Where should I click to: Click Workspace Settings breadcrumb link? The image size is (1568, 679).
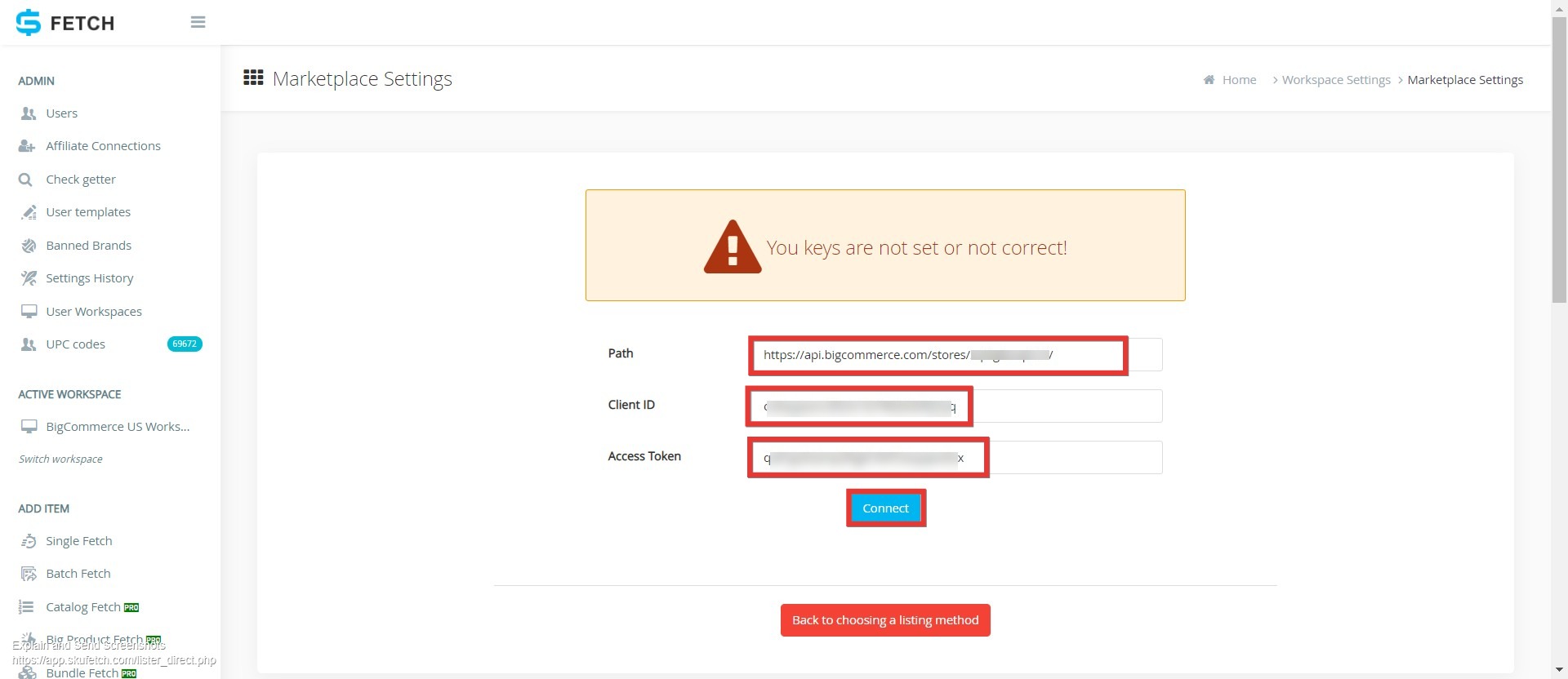click(1336, 80)
